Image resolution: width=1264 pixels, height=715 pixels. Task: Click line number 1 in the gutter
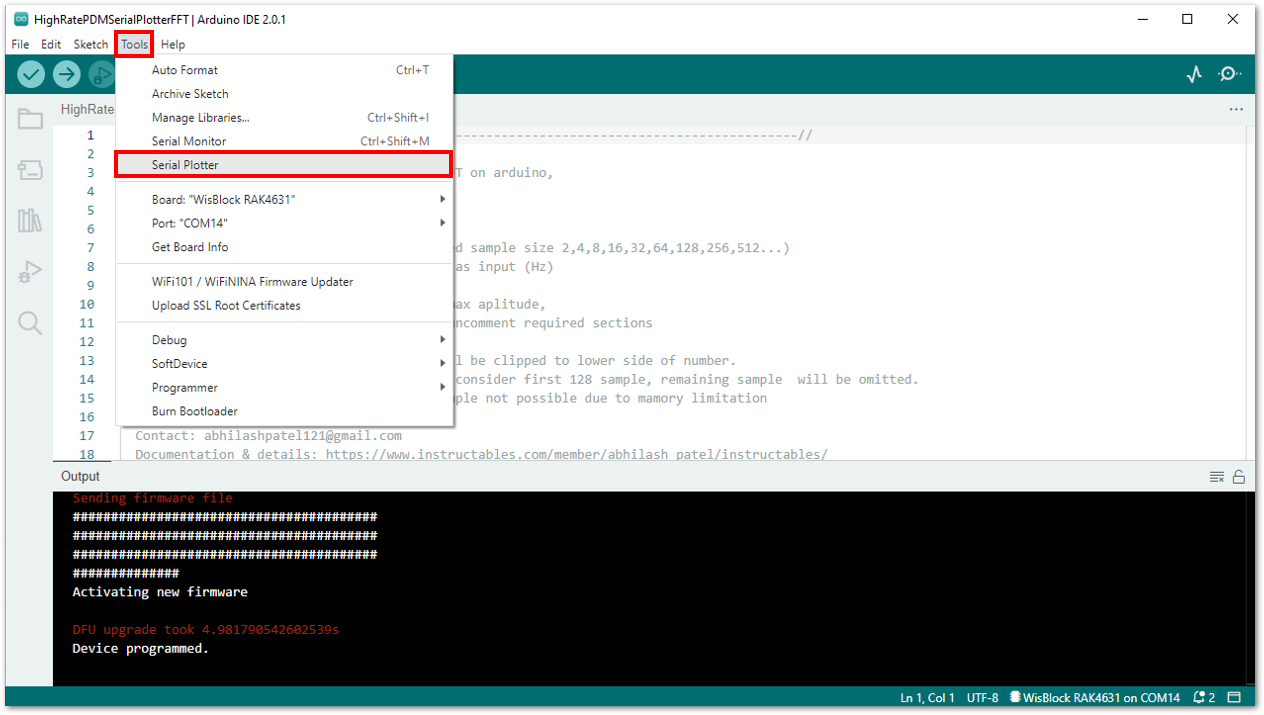90,135
